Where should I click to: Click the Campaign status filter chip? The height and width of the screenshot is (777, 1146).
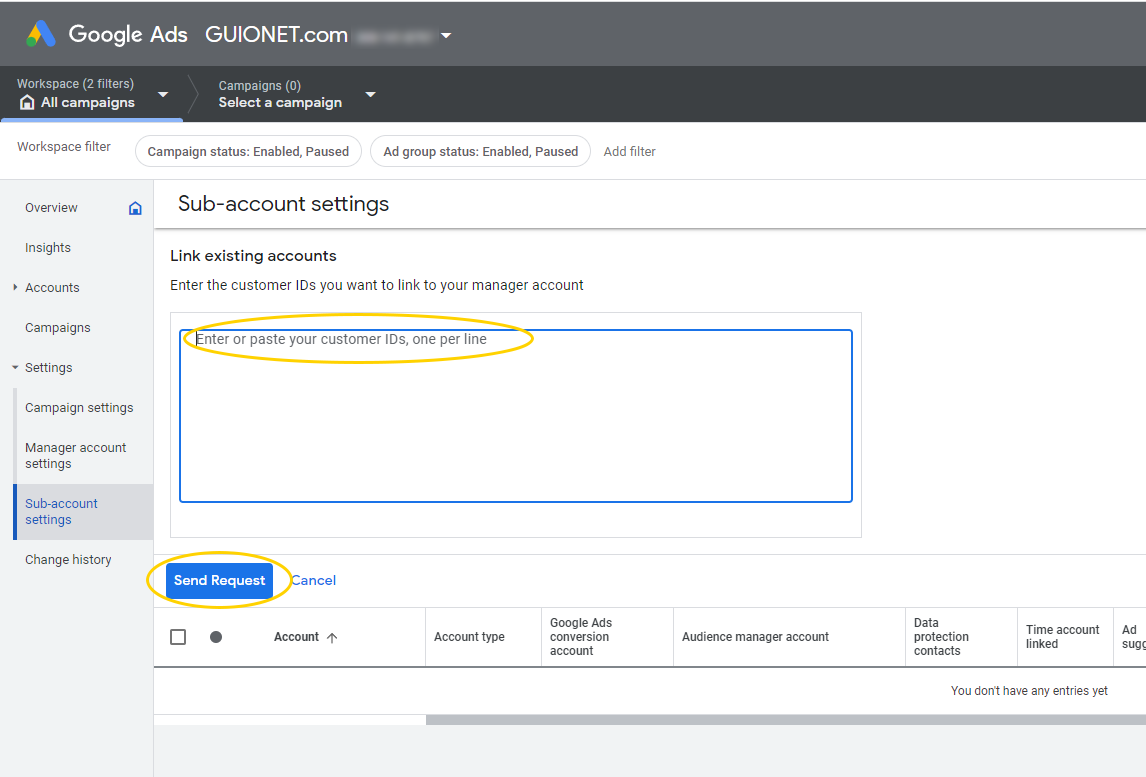(248, 151)
